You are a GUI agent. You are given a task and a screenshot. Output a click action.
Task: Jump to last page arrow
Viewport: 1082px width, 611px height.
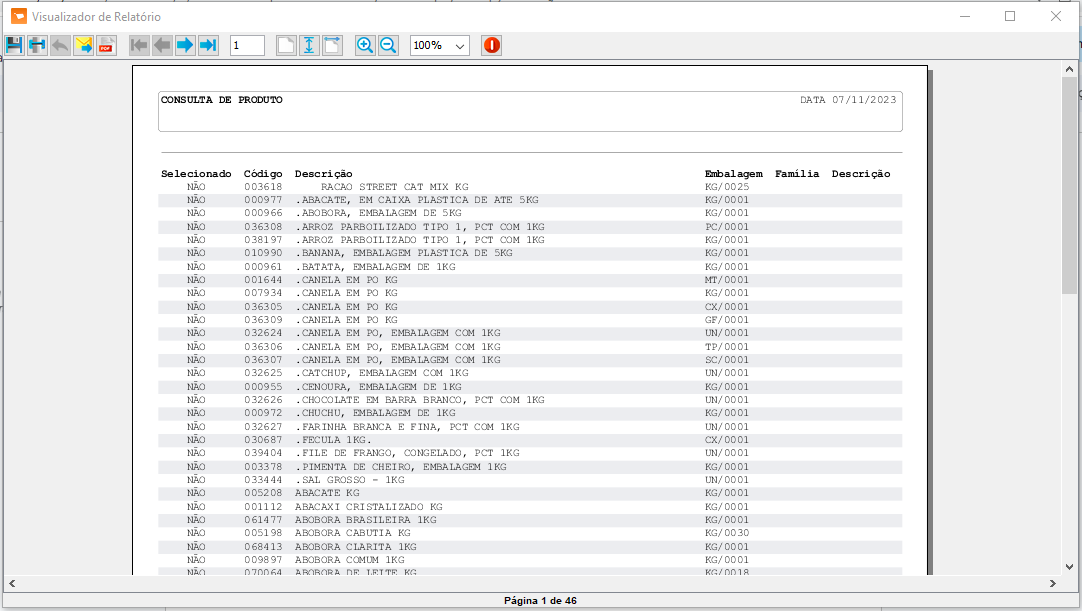tap(208, 45)
